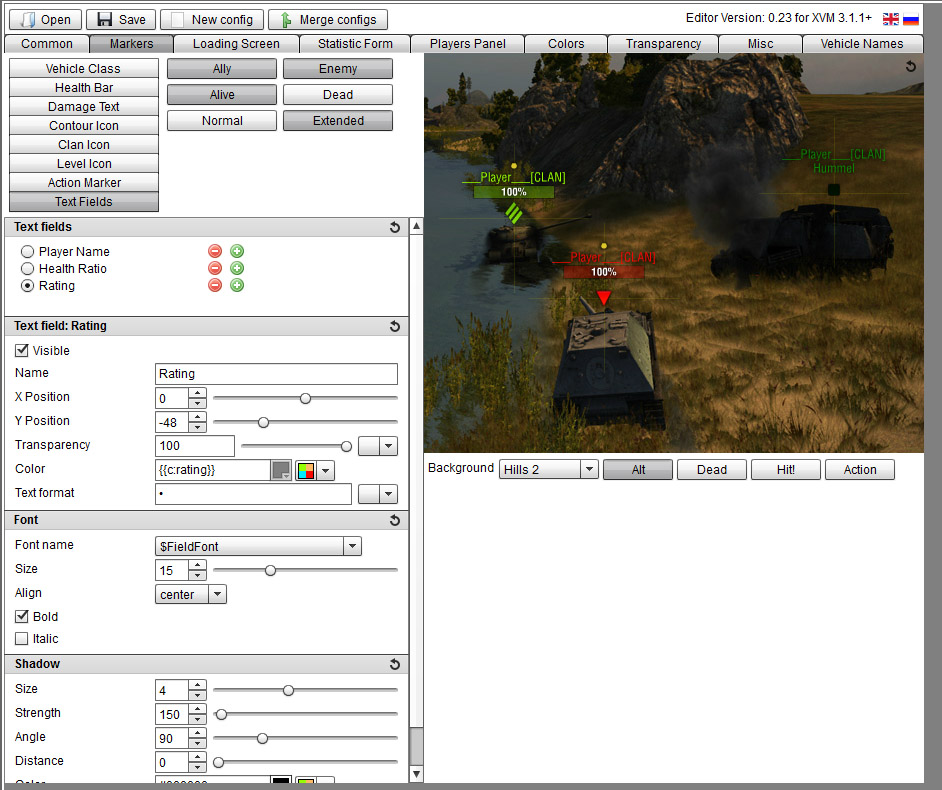942x790 pixels.
Task: Toggle the Enemy marker button
Action: 338,68
